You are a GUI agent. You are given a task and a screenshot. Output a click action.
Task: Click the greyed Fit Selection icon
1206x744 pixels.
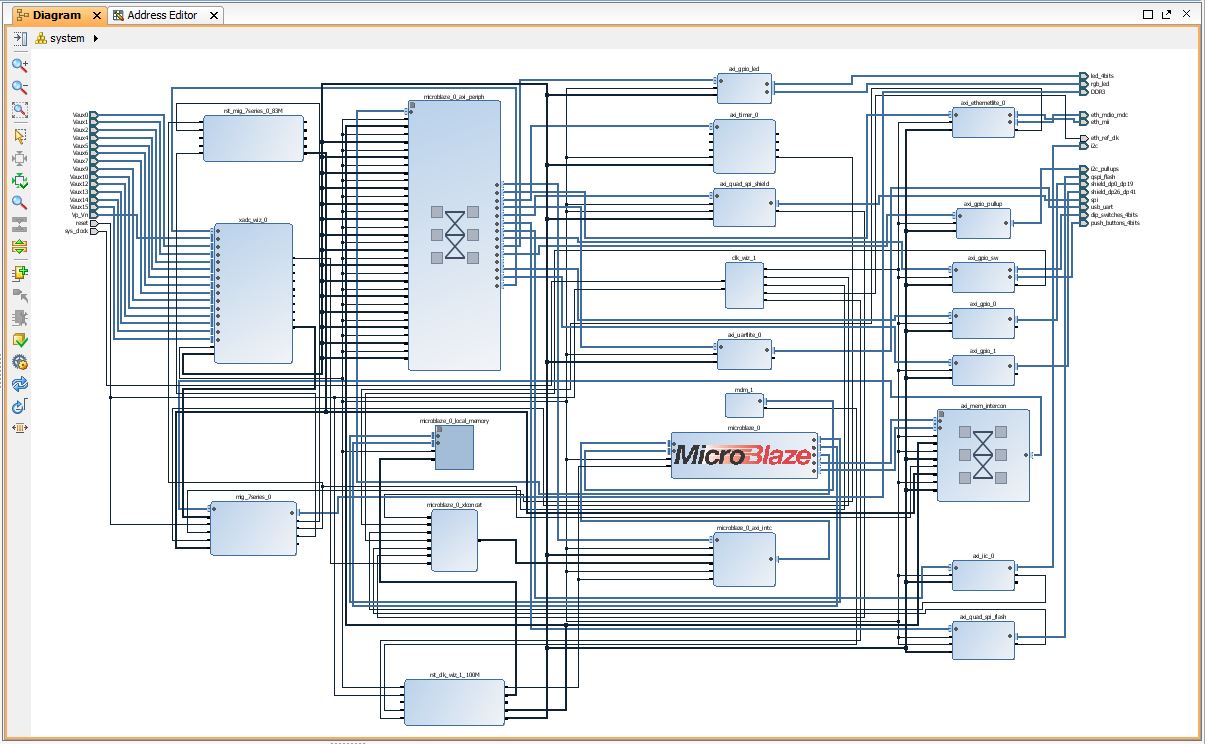point(19,159)
